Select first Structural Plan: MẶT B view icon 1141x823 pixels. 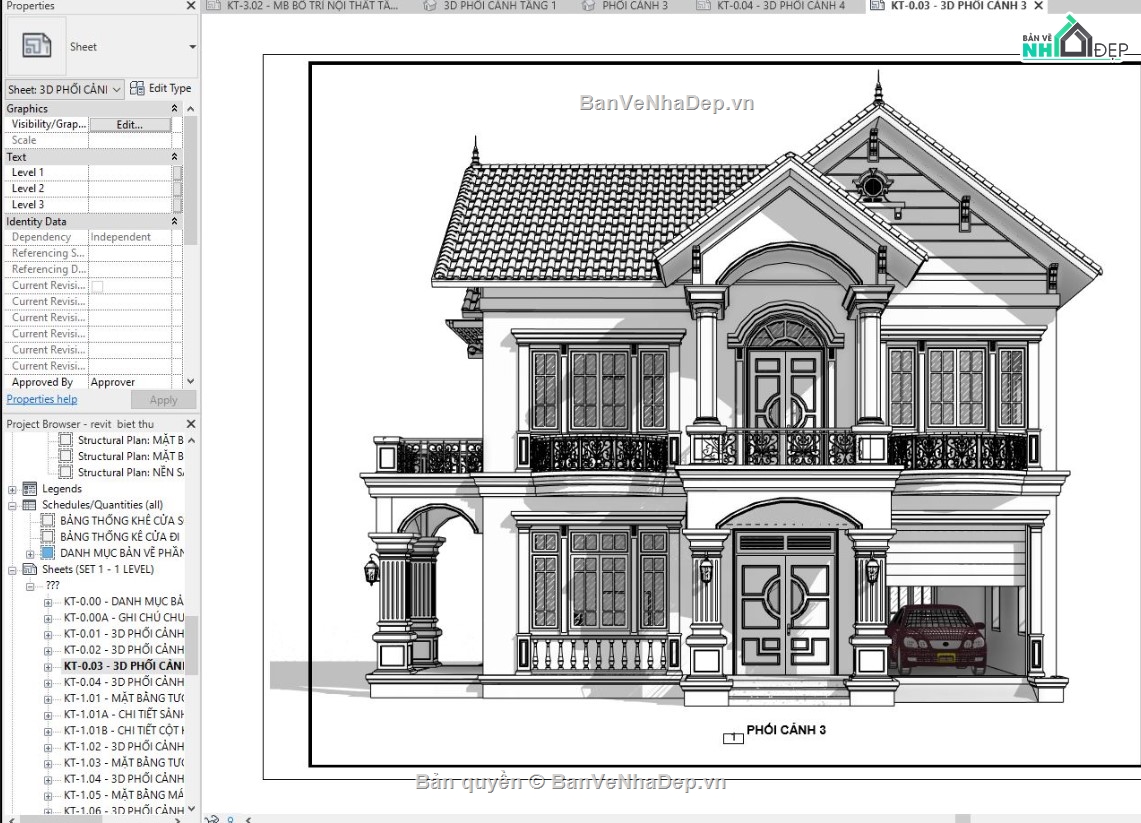click(x=65, y=440)
